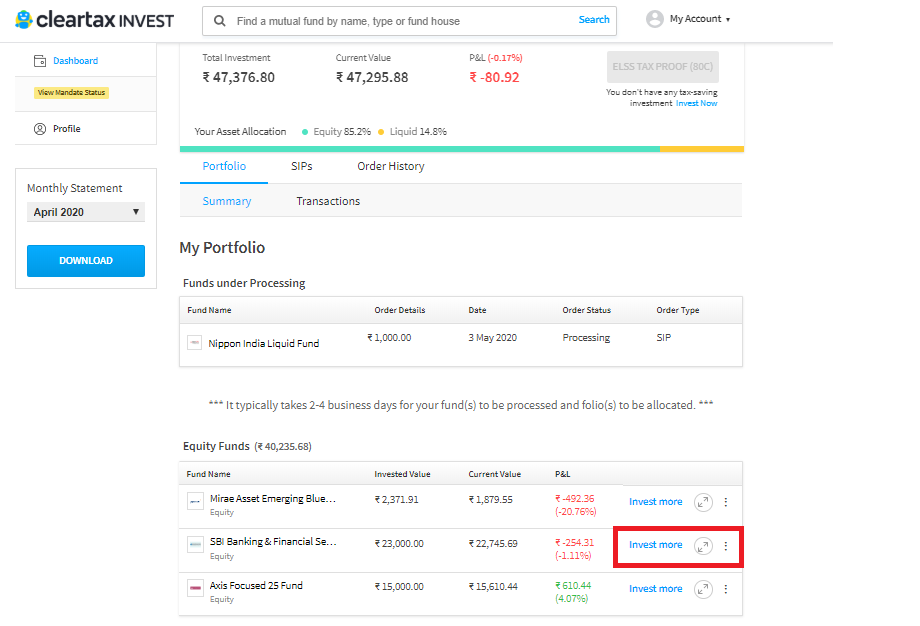Viewport: 920px width, 626px height.
Task: Expand details icon for Mirae Asset row
Action: pos(703,502)
